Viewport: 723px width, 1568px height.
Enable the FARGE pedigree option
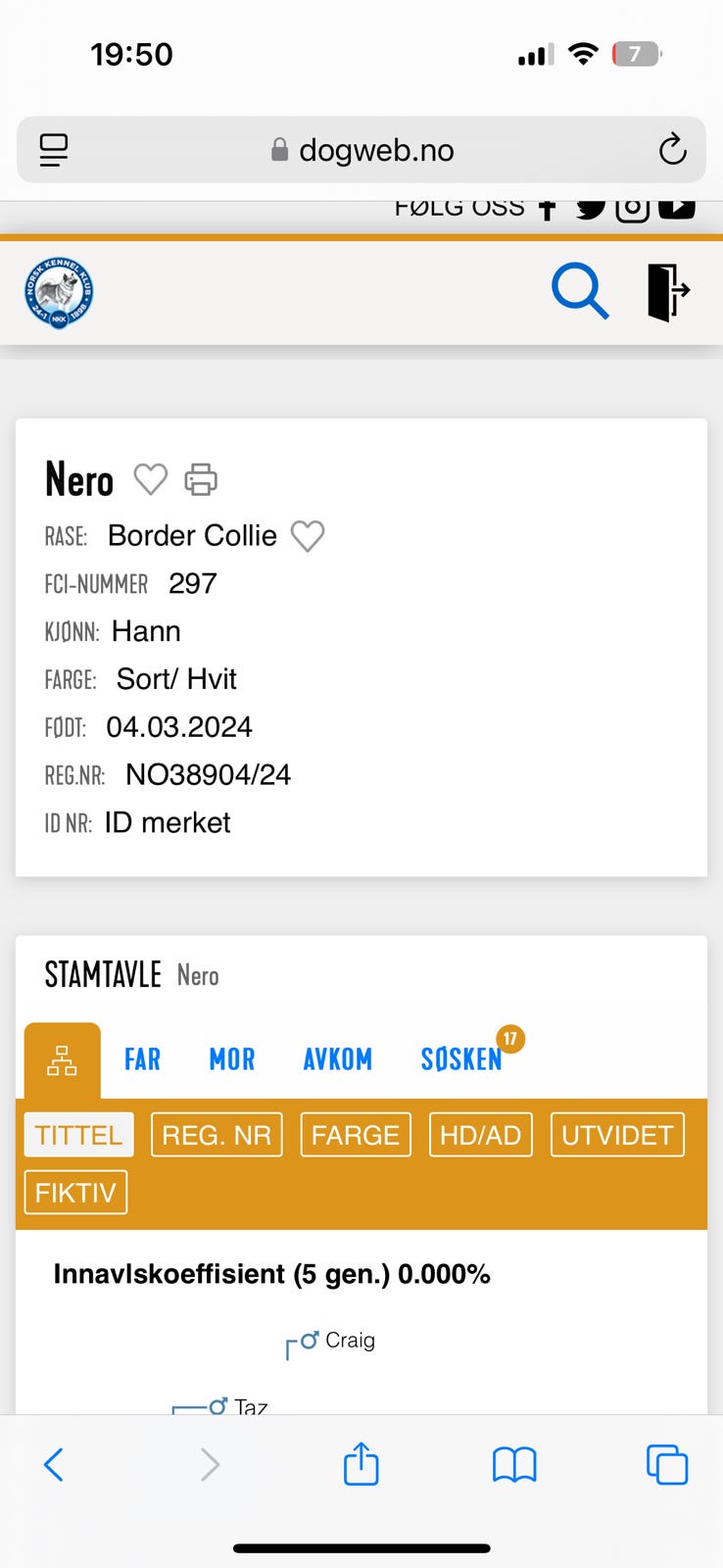click(356, 1135)
